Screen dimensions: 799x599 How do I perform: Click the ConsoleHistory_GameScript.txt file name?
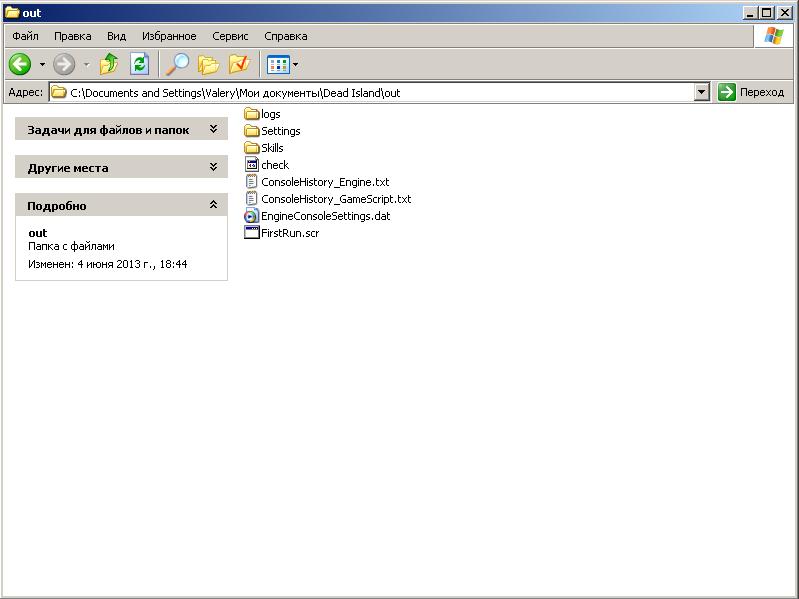(x=336, y=199)
